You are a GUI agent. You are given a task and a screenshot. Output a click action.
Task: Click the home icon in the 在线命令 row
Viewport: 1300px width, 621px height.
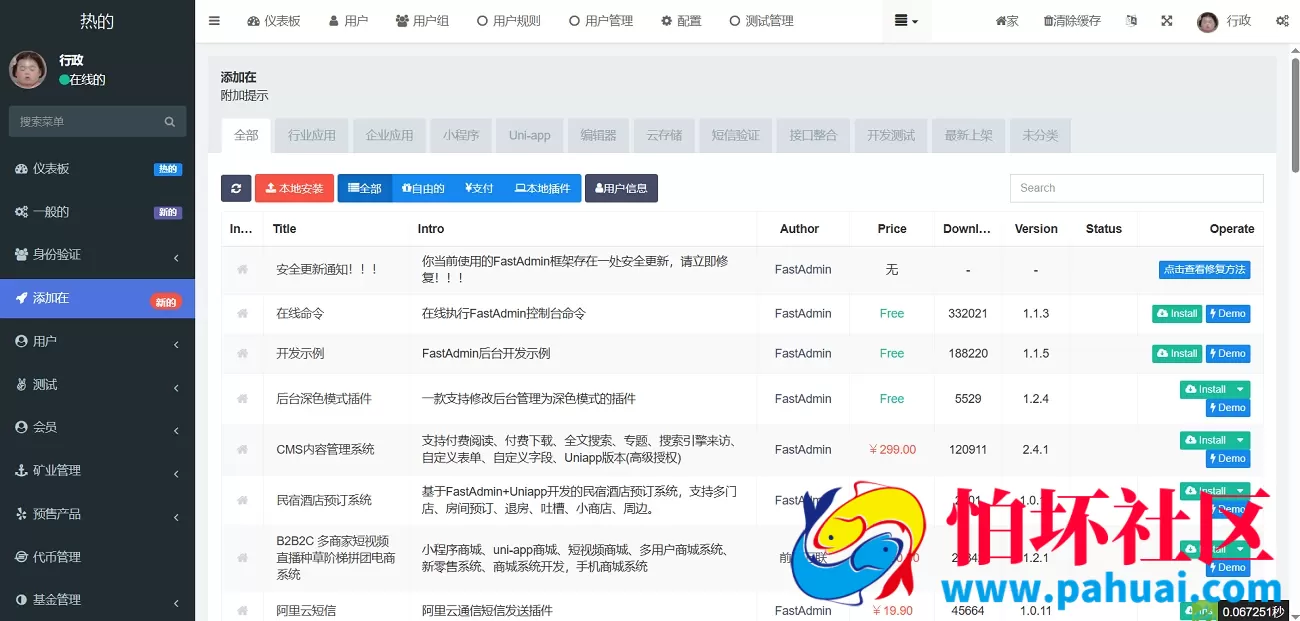click(x=242, y=313)
